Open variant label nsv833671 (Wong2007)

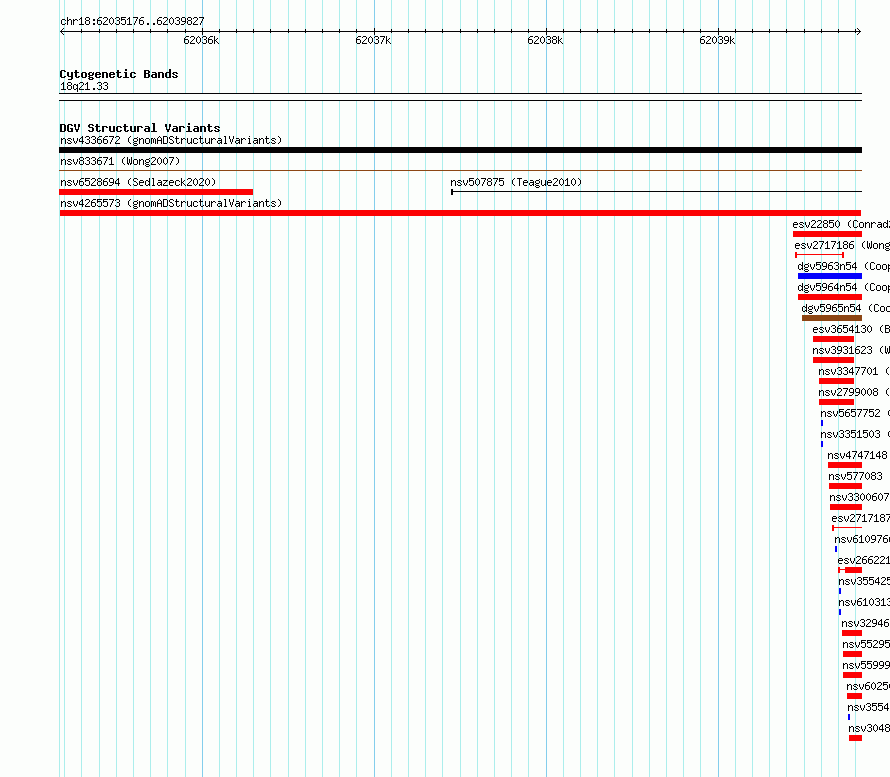pos(120,161)
